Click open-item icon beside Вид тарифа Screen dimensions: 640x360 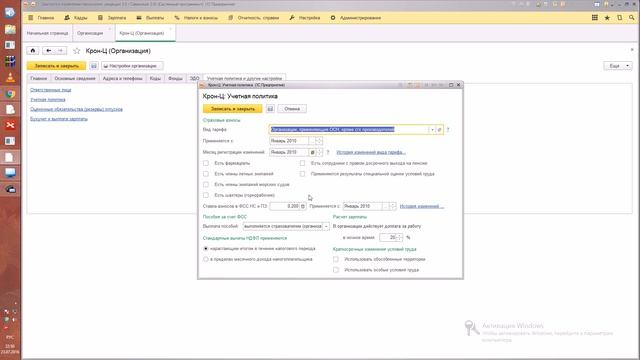(x=439, y=129)
